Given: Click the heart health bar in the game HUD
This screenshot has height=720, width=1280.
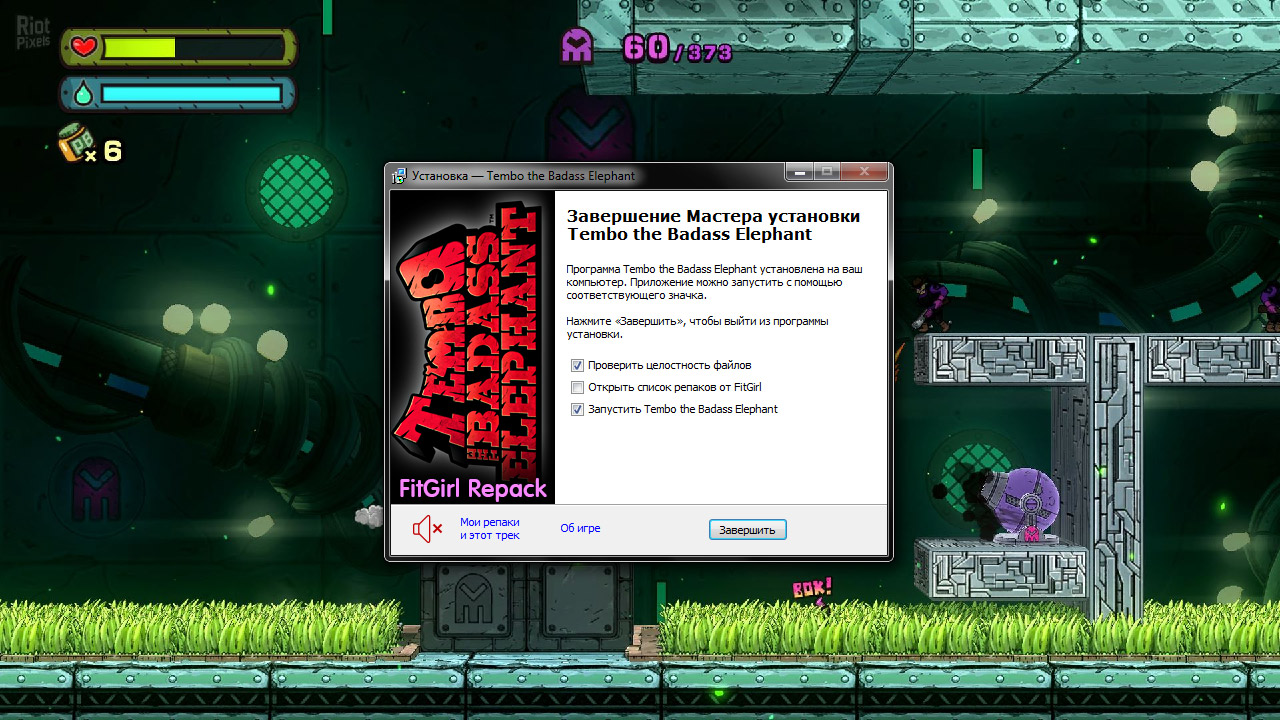Looking at the screenshot, I should [x=179, y=47].
